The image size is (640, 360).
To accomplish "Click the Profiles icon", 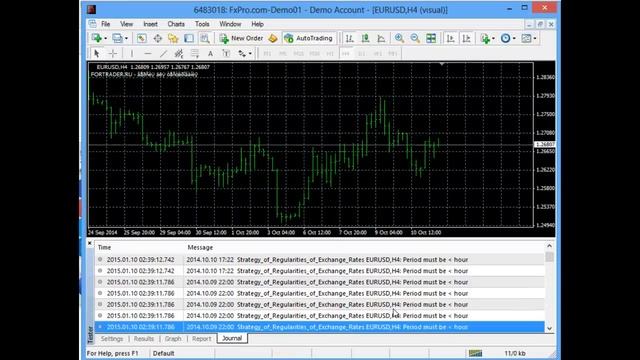I will (x=117, y=38).
